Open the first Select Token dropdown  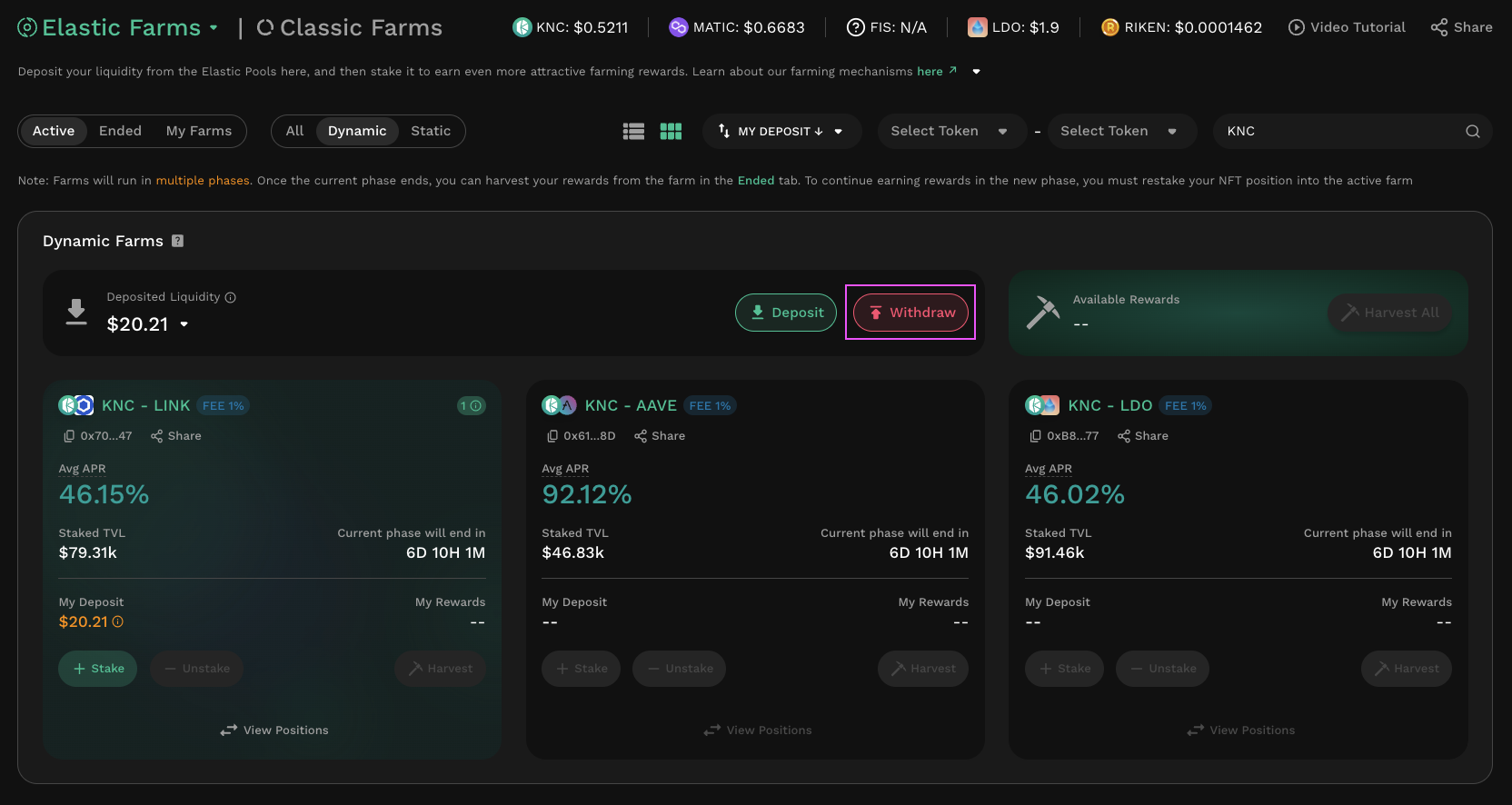(949, 132)
